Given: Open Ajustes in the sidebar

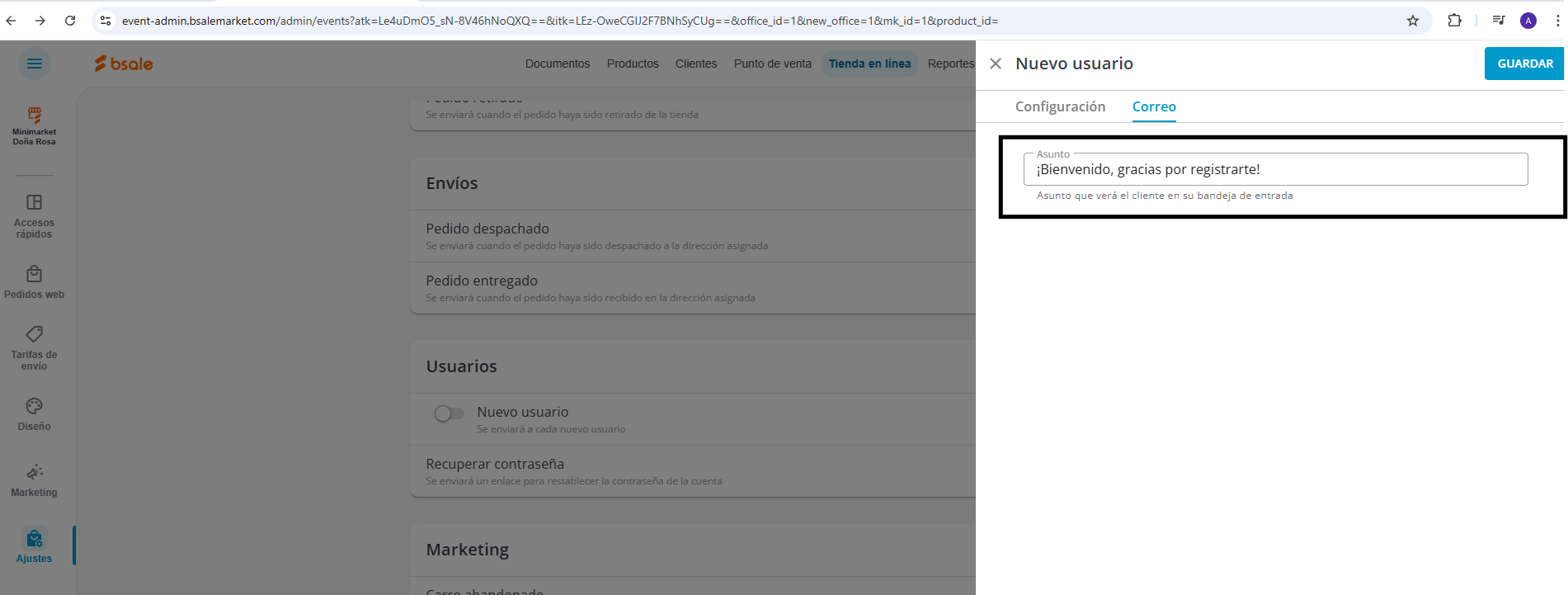Looking at the screenshot, I should click(35, 546).
